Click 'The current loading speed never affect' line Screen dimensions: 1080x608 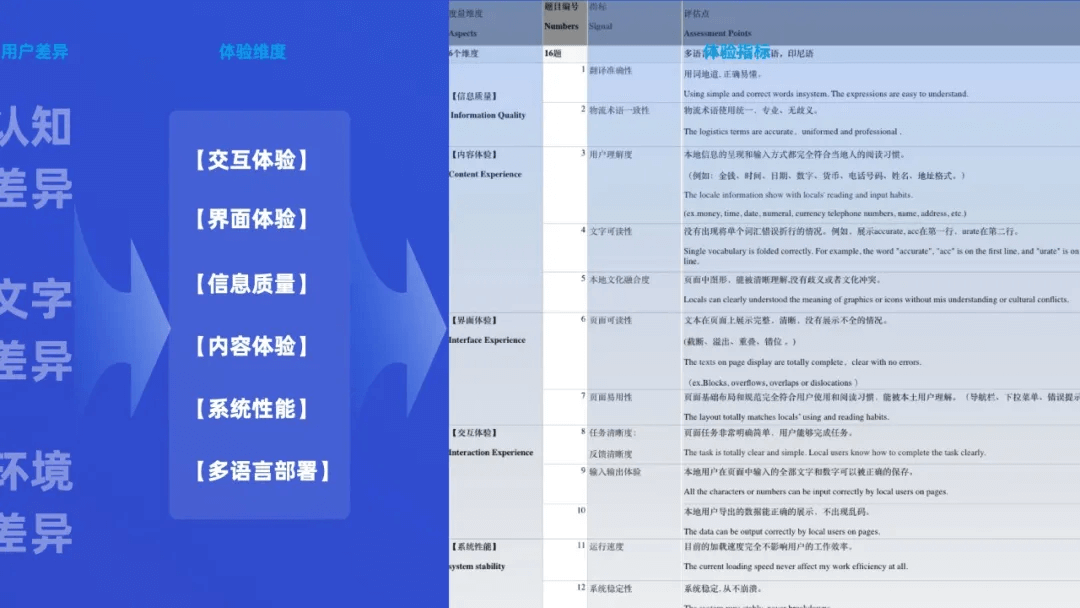point(796,566)
